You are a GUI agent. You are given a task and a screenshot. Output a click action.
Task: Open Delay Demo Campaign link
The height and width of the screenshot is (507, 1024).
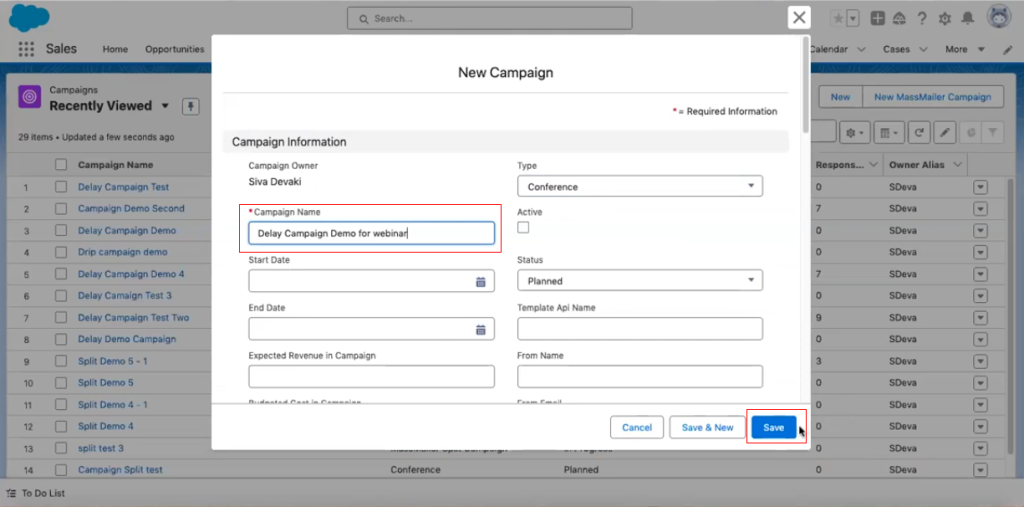127,339
